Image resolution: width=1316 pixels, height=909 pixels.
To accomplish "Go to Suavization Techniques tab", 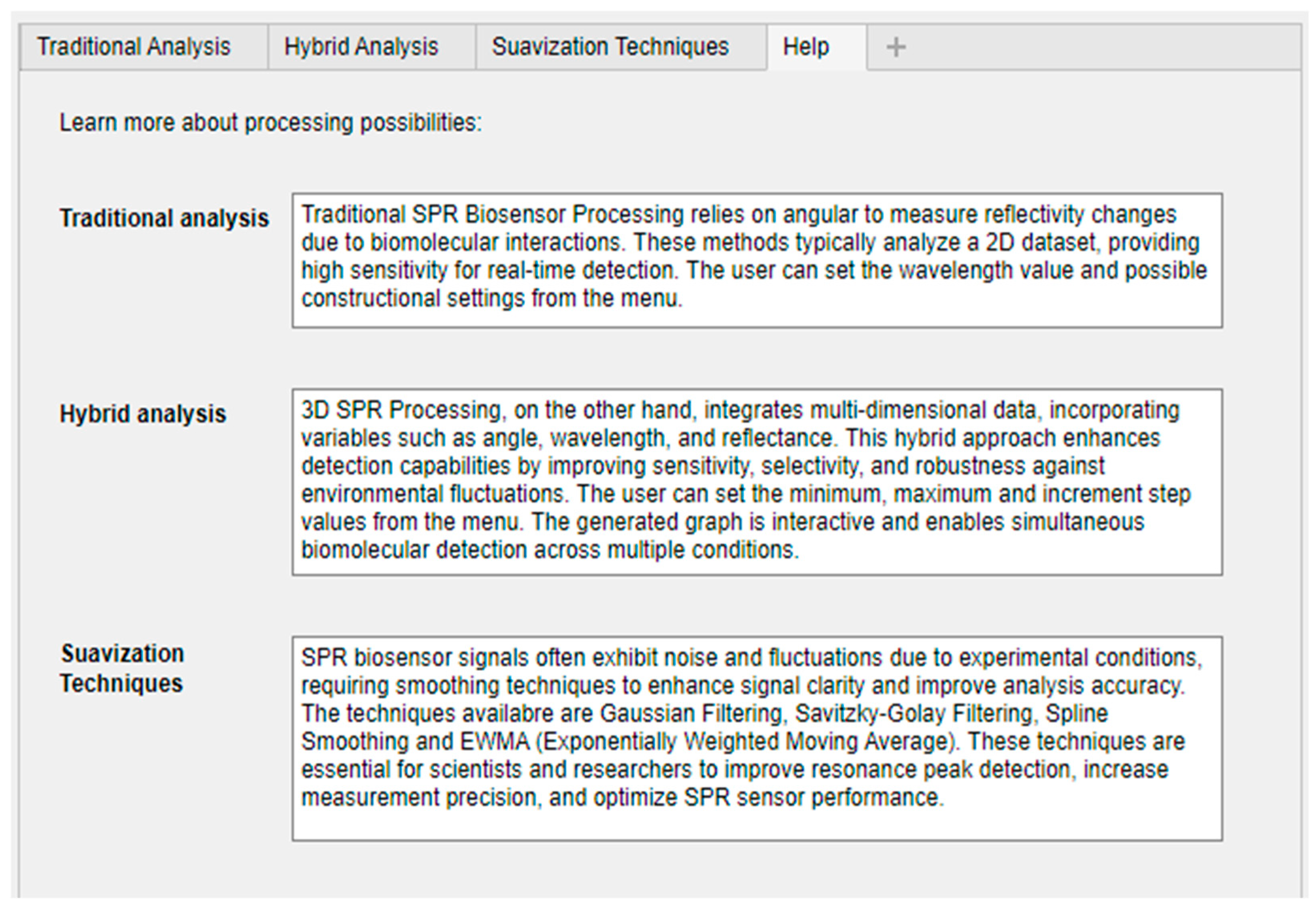I will (610, 47).
